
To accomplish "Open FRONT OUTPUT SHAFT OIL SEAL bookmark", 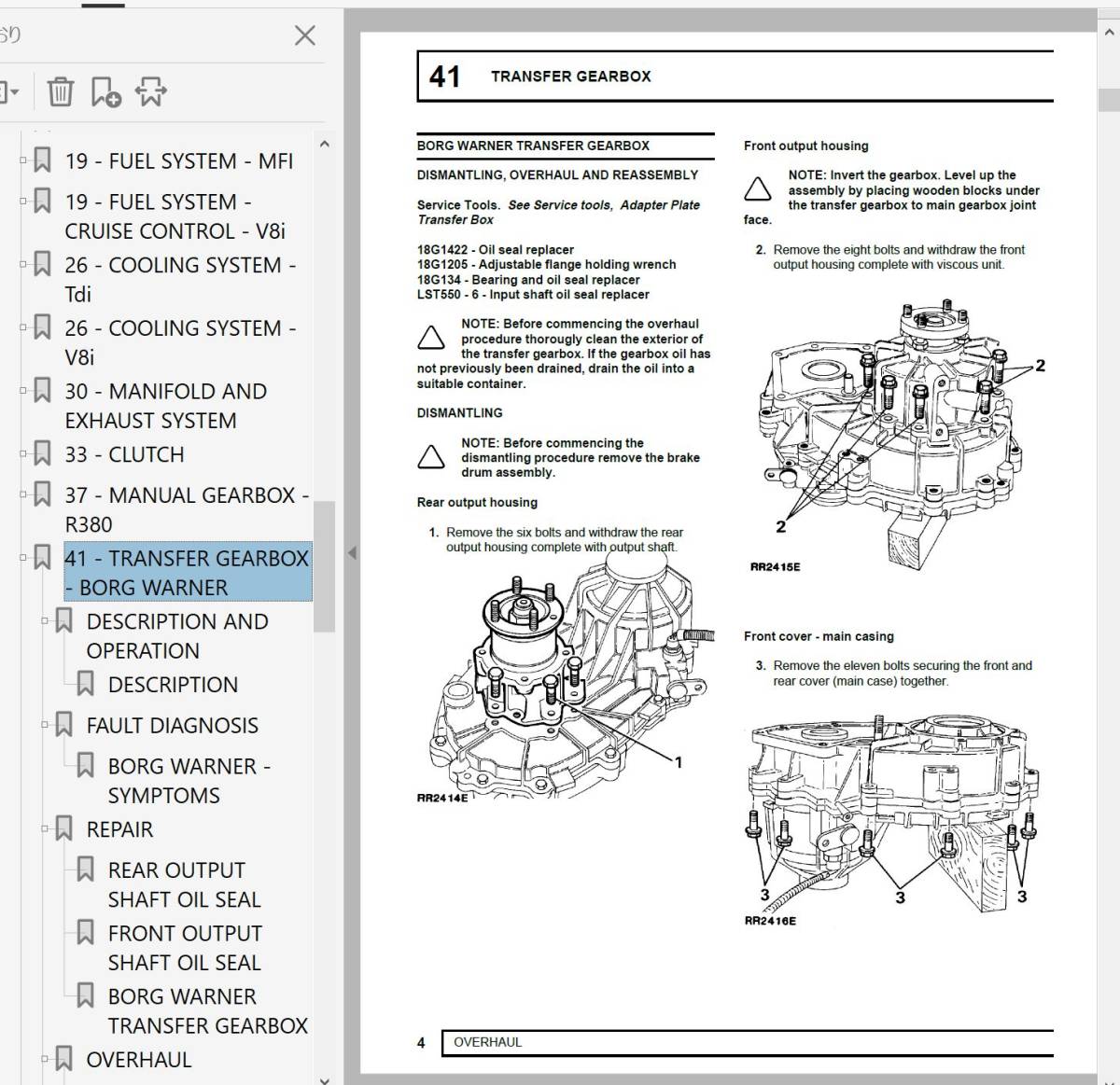I will (x=185, y=948).
